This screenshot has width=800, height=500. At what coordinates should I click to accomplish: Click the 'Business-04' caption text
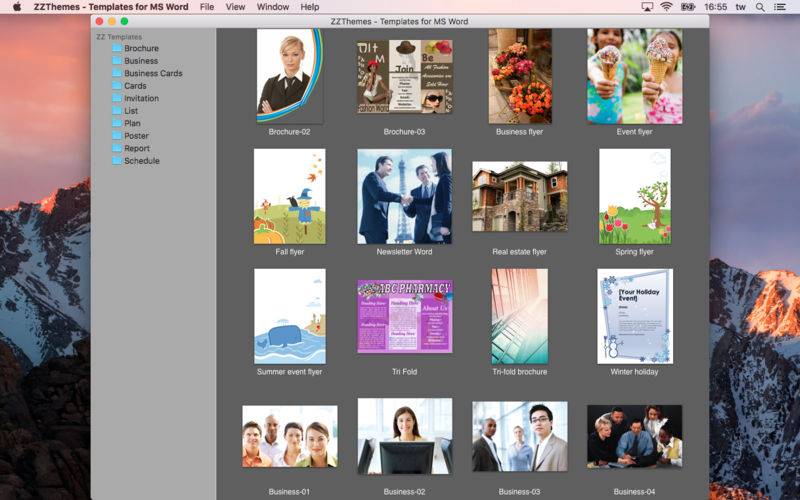(x=634, y=492)
